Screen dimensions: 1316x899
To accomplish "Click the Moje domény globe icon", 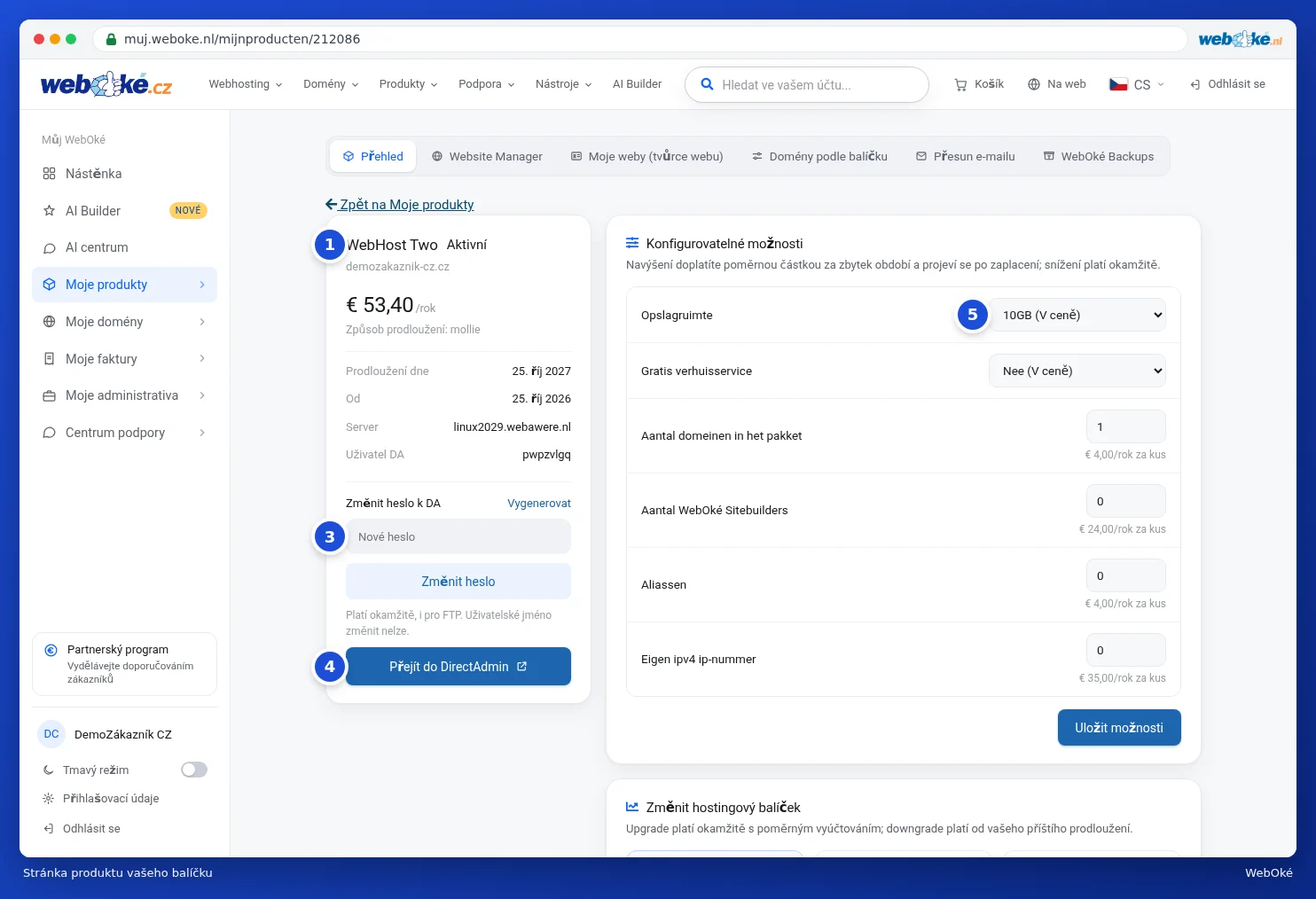I will 50,322.
